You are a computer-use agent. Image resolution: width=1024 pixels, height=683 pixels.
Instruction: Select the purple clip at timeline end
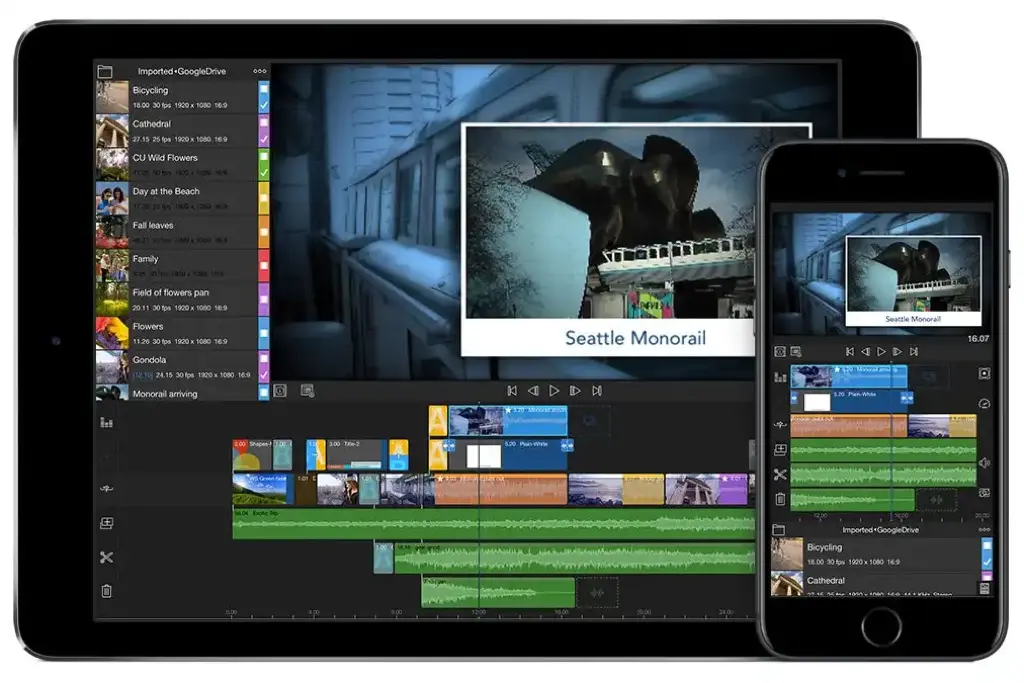tap(706, 489)
